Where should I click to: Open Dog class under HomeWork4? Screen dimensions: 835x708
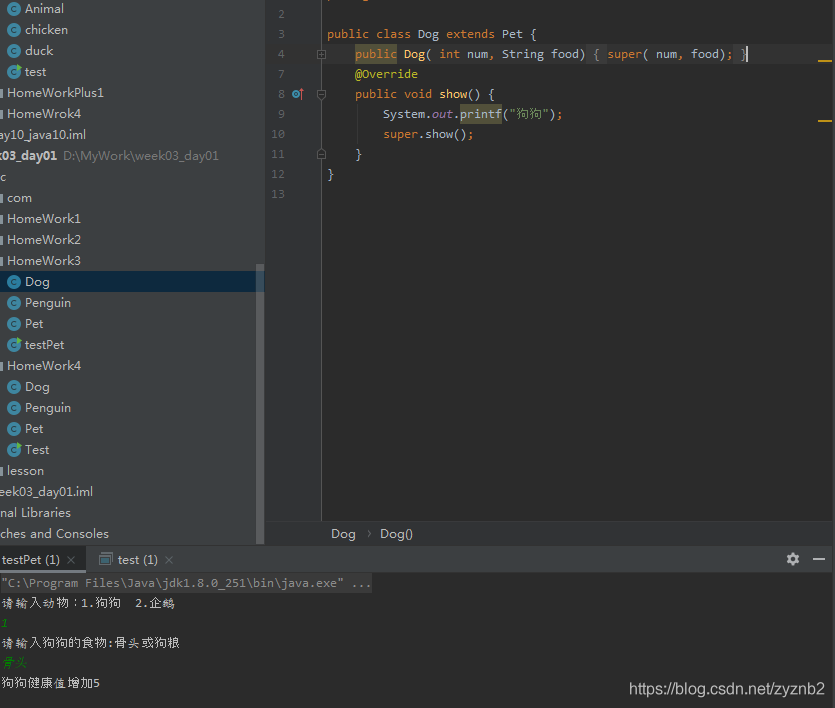point(37,387)
